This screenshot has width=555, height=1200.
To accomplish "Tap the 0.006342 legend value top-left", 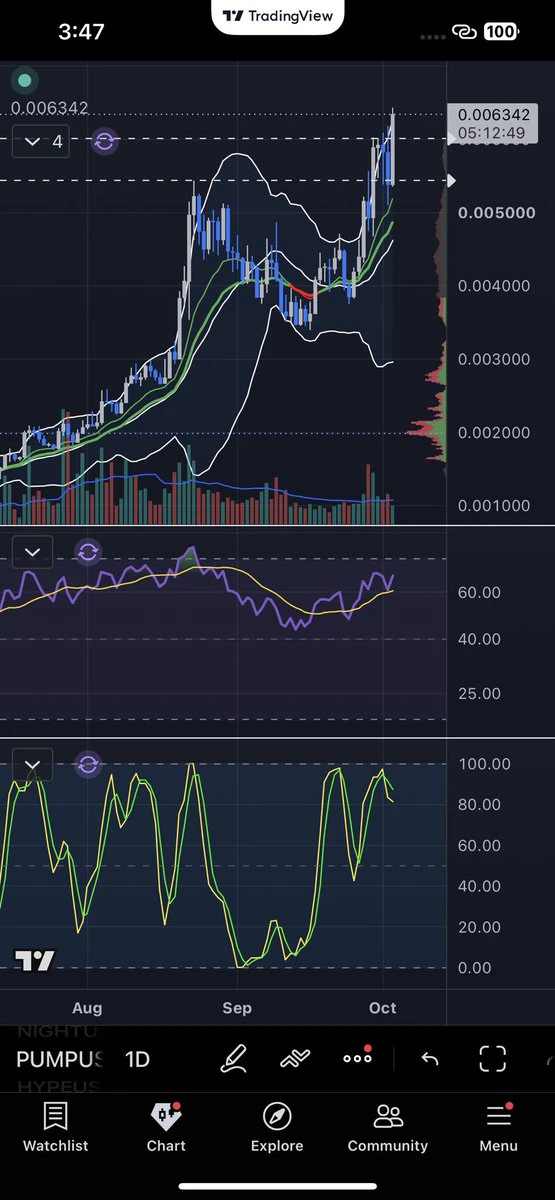I will click(50, 108).
